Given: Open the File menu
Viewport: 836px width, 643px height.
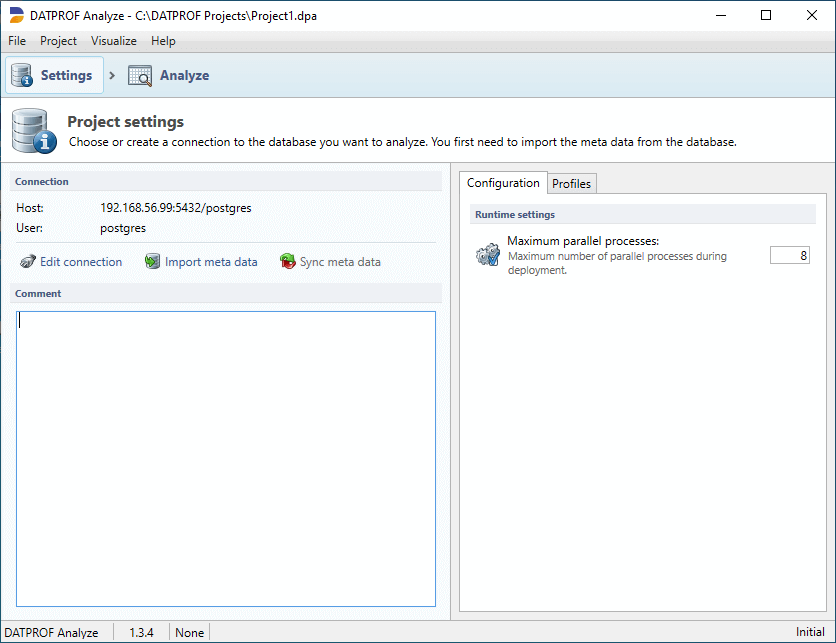Looking at the screenshot, I should click(17, 41).
